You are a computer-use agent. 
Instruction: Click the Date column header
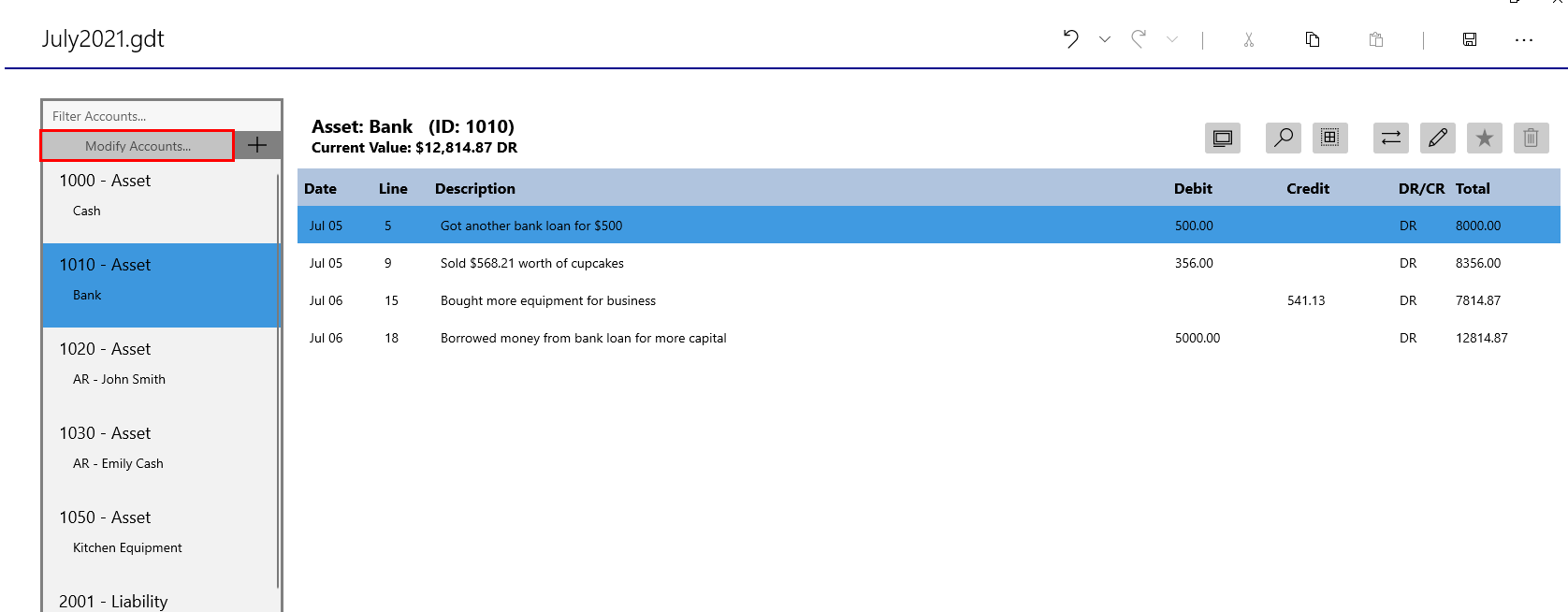tap(320, 189)
